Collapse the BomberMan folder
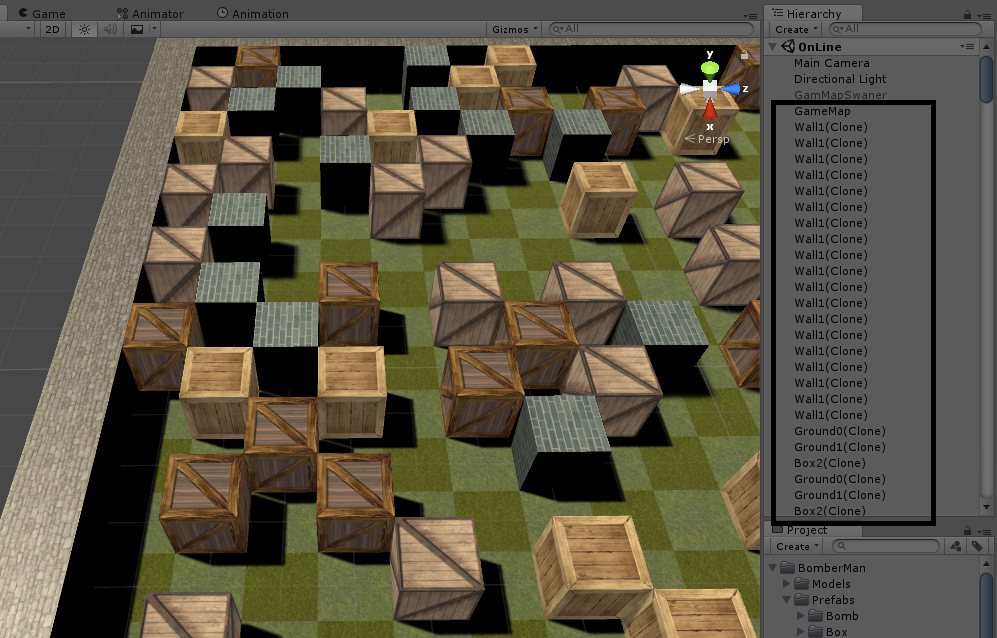The height and width of the screenshot is (638, 997). [773, 567]
